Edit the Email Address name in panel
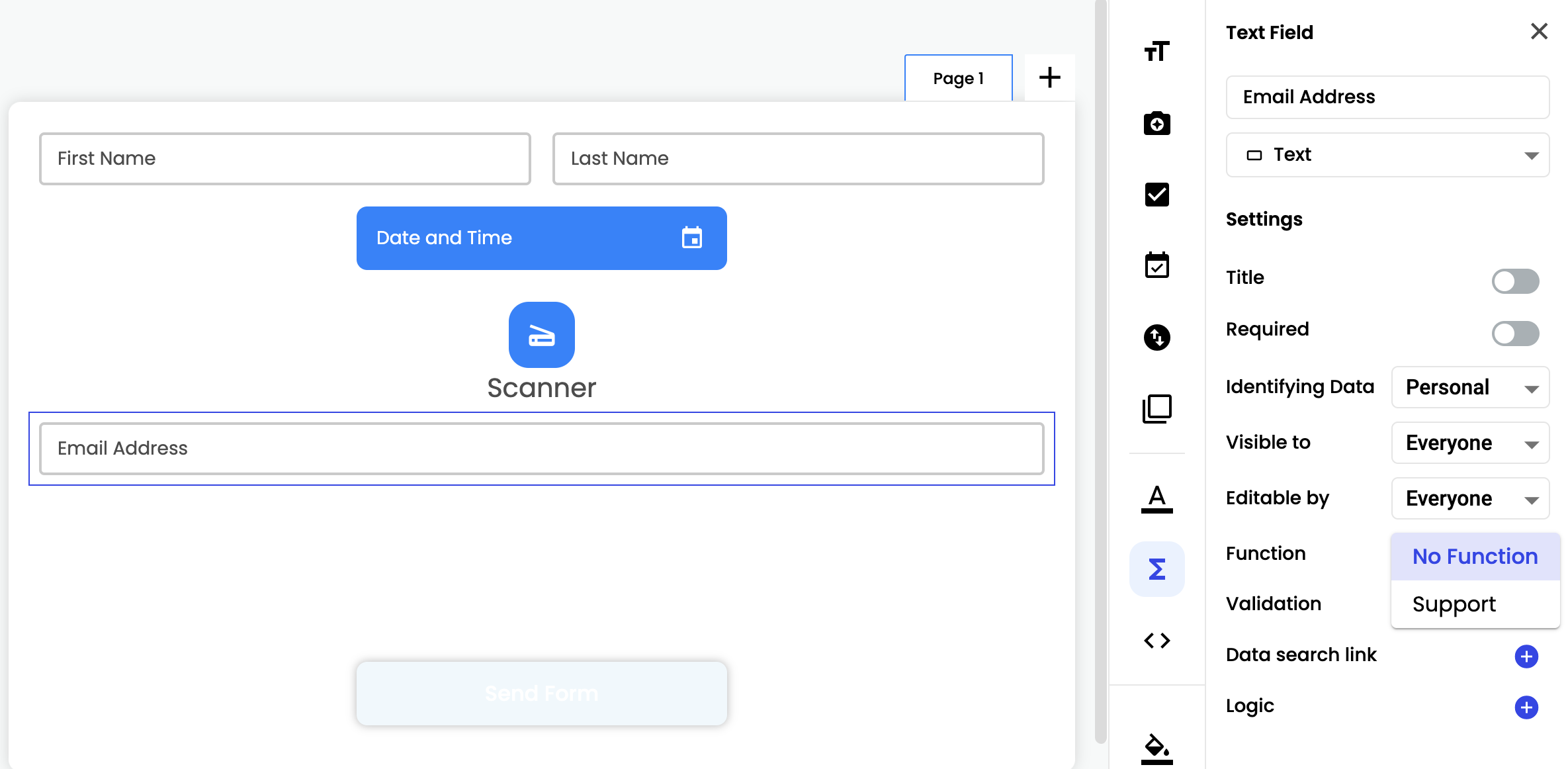 coord(1387,97)
